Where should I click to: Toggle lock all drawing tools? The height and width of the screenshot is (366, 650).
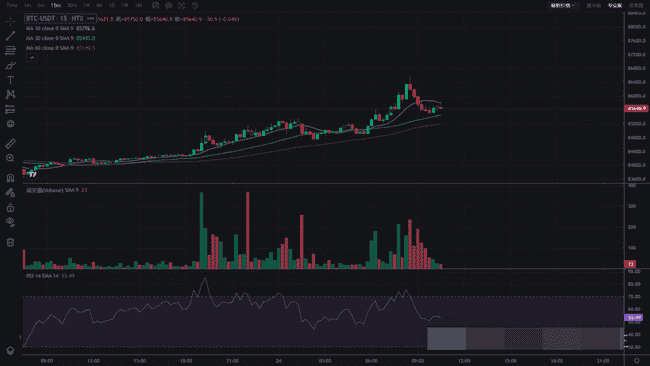coord(10,207)
